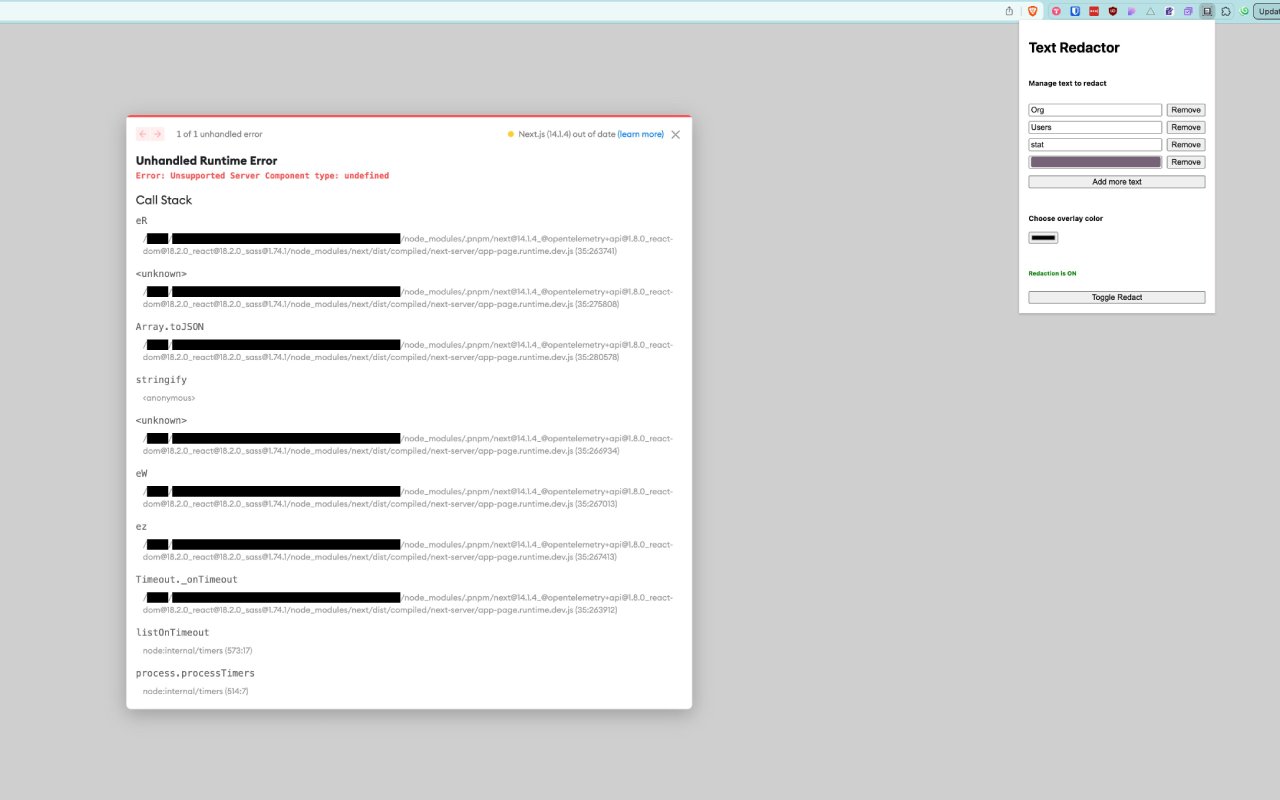Go to previous error with left arrow
Screen dimensions: 1280x800
pyautogui.click(x=142, y=134)
